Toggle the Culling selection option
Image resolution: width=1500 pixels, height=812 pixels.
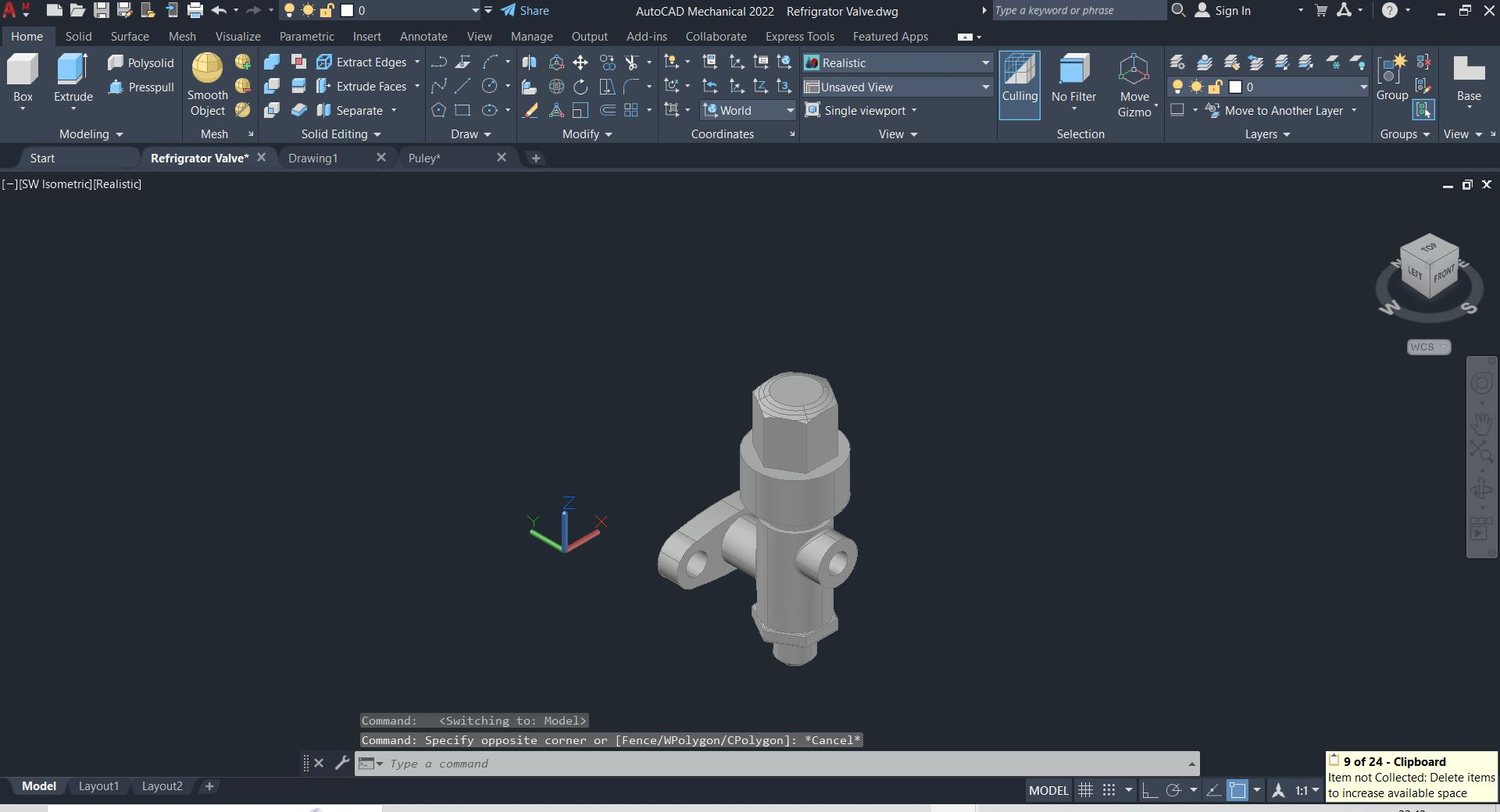click(x=1020, y=85)
